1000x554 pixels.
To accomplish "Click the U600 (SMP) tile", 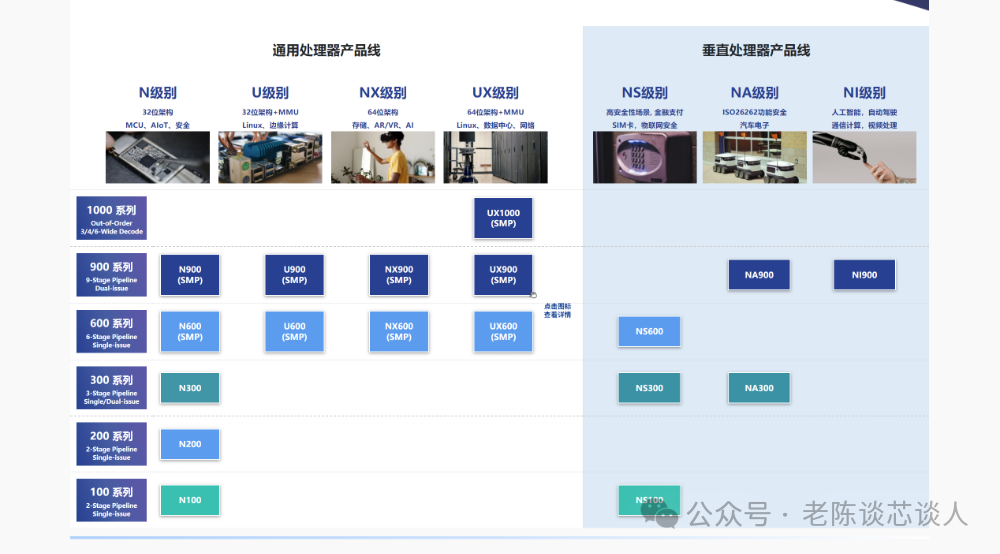I will pyautogui.click(x=295, y=332).
